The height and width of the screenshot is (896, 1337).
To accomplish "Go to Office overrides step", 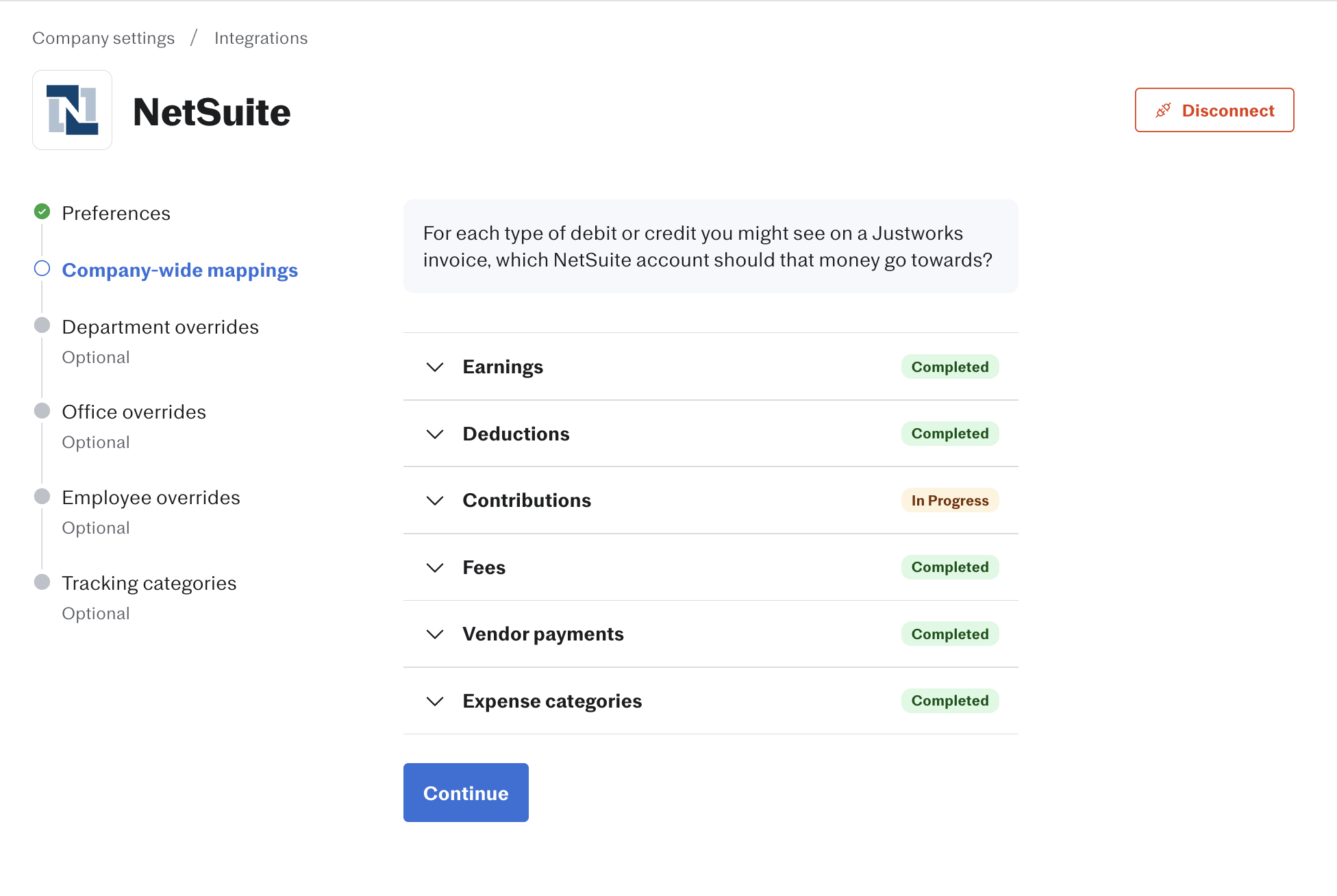I will click(134, 412).
